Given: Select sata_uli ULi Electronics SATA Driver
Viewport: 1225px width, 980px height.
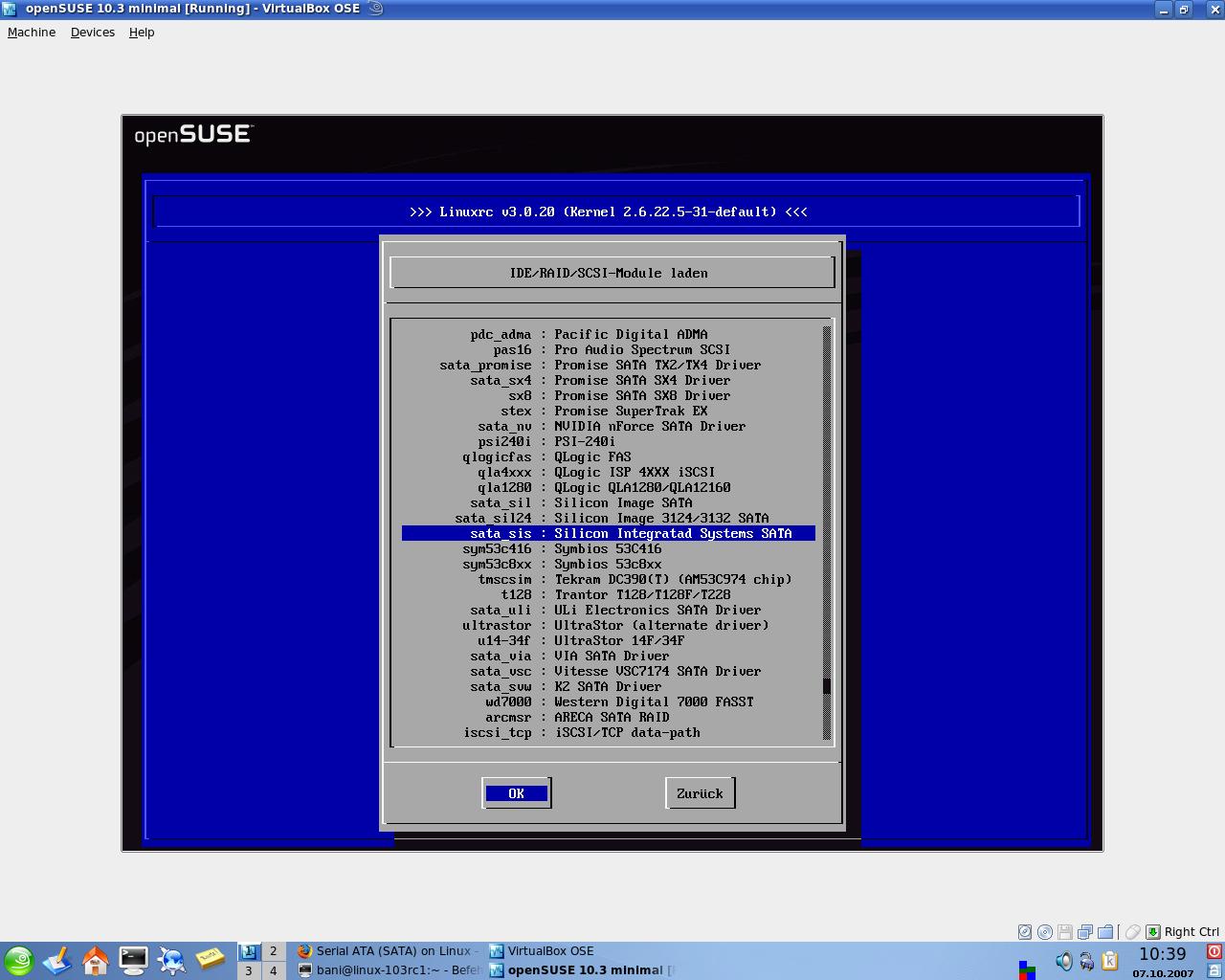Looking at the screenshot, I should coord(609,610).
